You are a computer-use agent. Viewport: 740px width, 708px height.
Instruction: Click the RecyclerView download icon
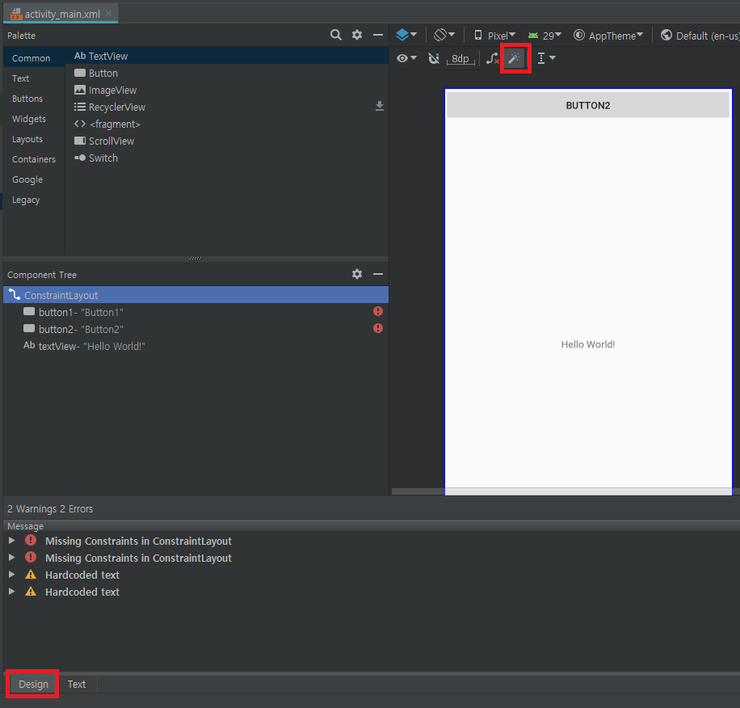[379, 106]
